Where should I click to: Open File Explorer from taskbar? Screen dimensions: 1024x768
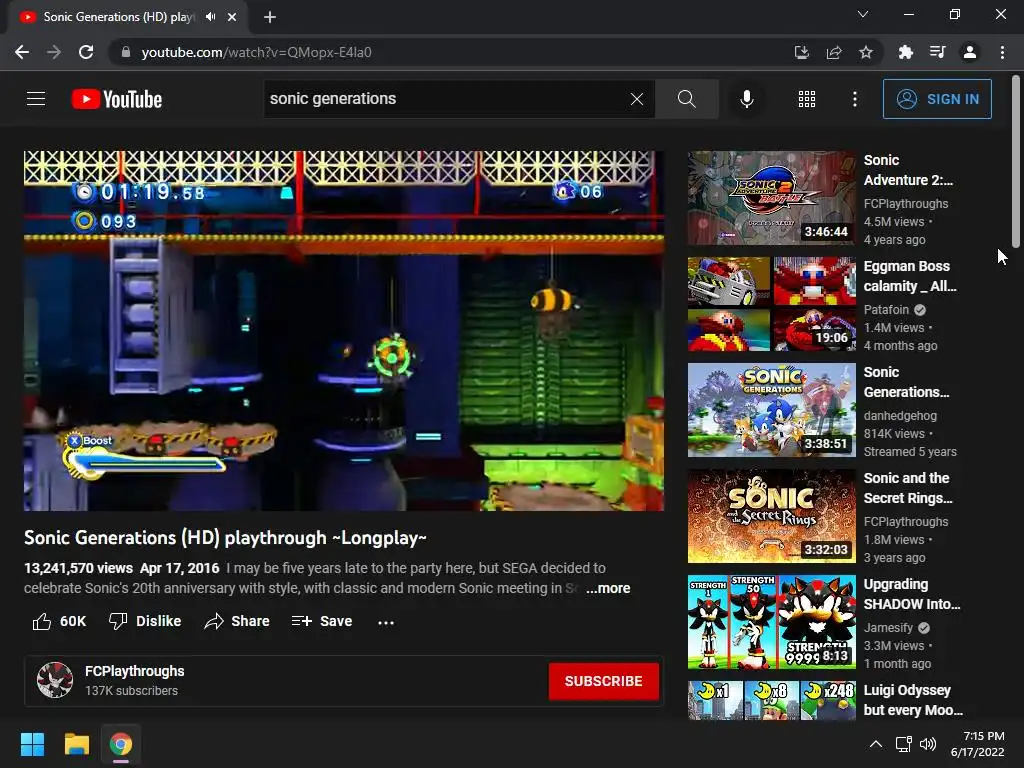tap(76, 744)
